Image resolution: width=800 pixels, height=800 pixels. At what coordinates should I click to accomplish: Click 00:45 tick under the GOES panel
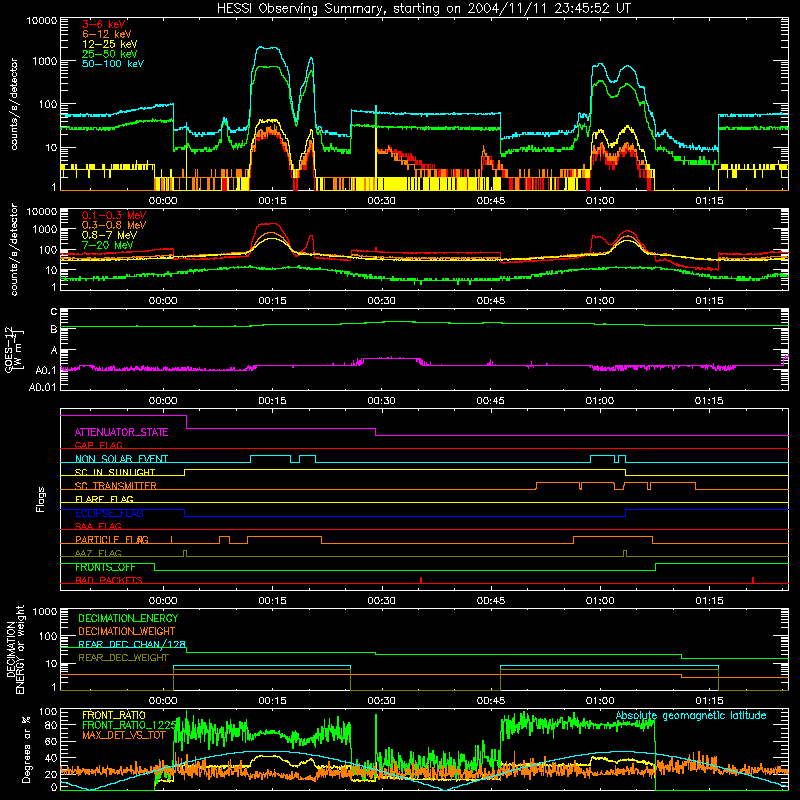(x=490, y=401)
